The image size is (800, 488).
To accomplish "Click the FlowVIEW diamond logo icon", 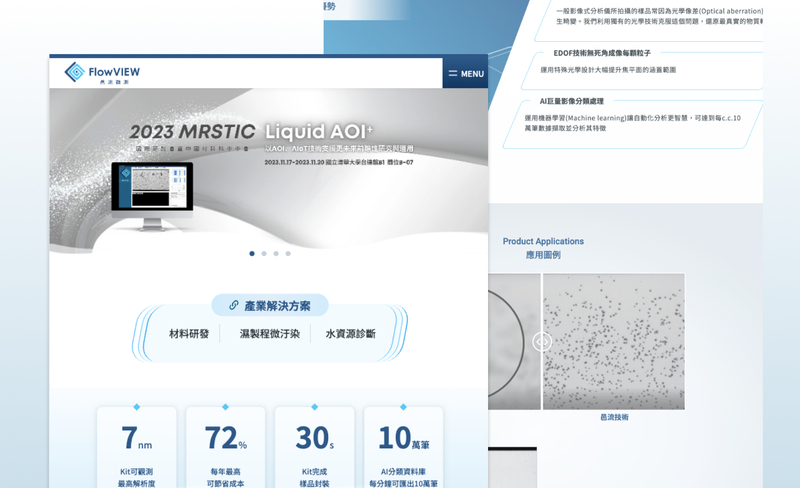I will click(75, 72).
